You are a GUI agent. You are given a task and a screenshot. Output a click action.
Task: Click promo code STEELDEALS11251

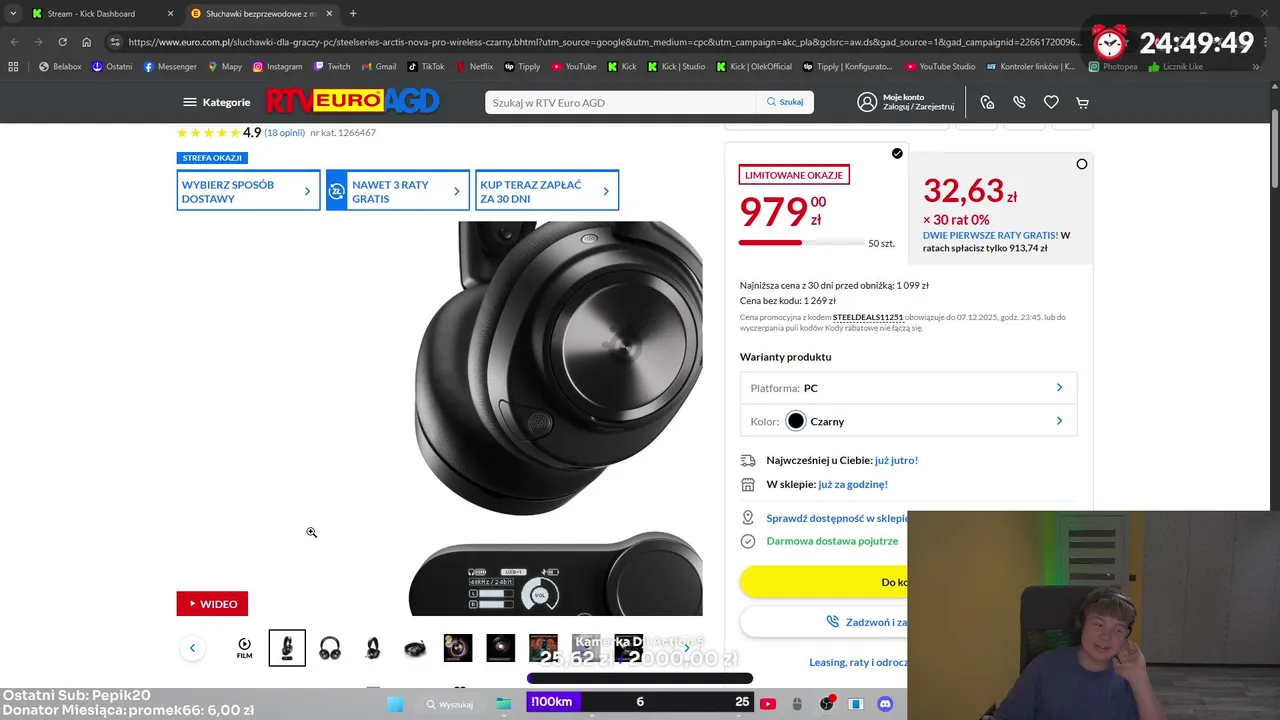coord(868,317)
